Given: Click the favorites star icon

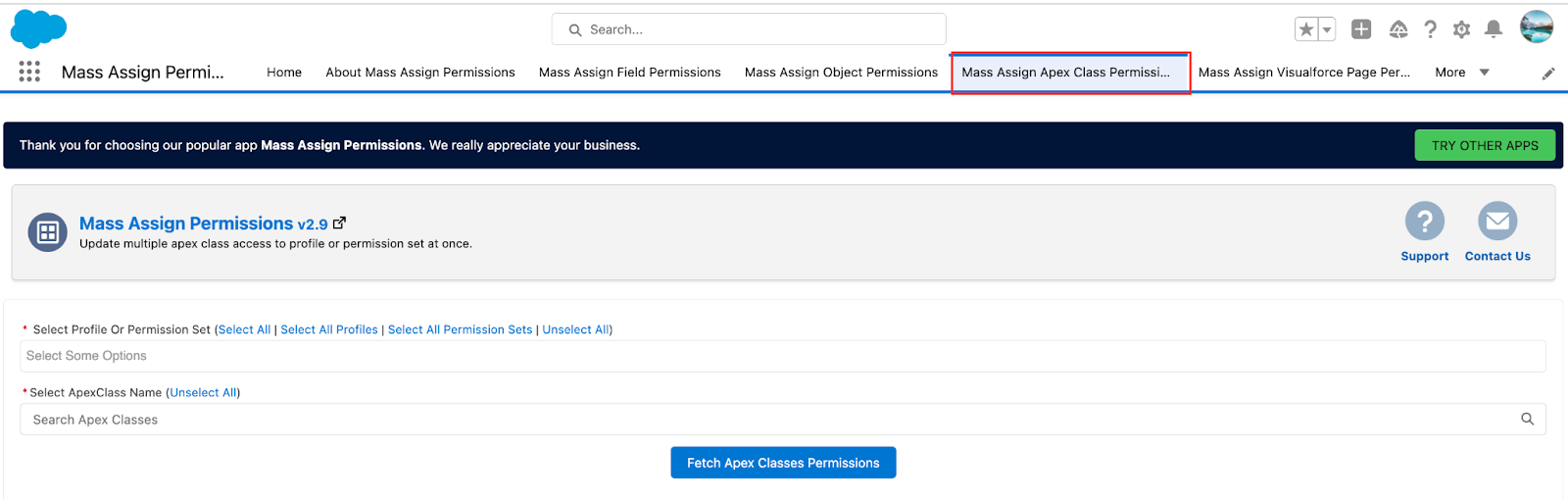Looking at the screenshot, I should [1305, 29].
